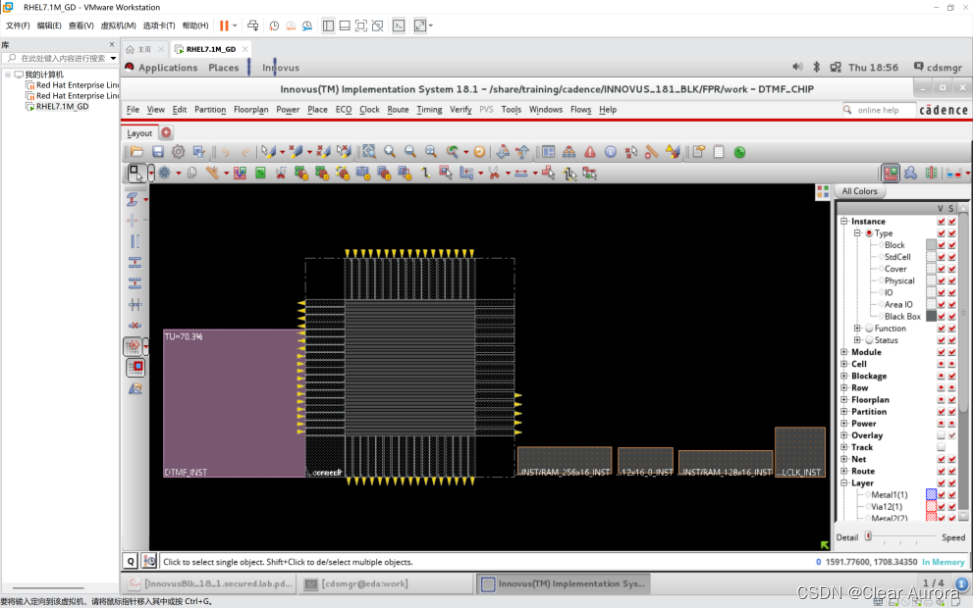The height and width of the screenshot is (609, 974).
Task: Open the ECO menu
Action: [344, 109]
